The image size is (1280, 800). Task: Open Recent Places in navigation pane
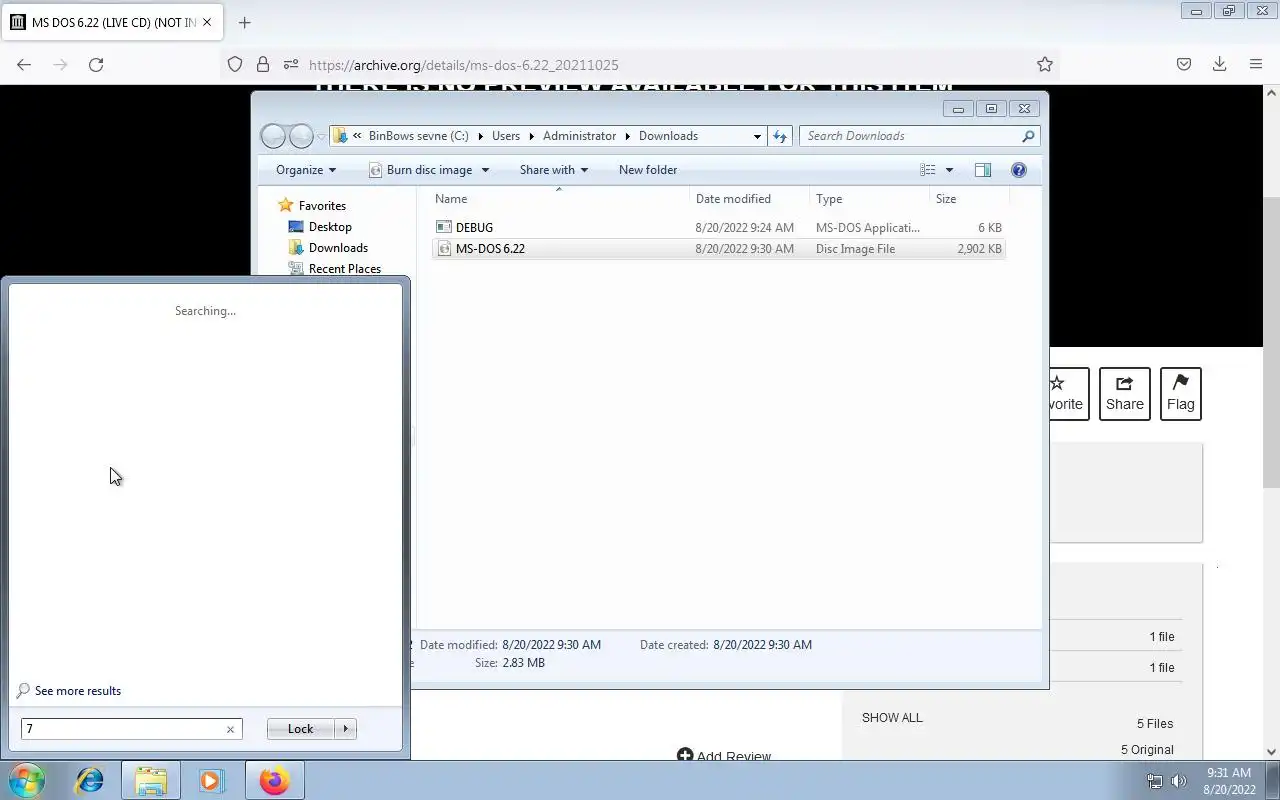tap(345, 269)
